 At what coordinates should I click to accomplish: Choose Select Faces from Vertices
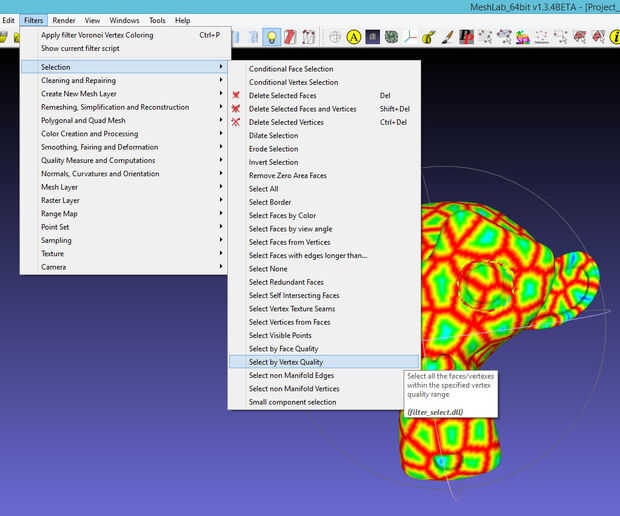[323, 242]
